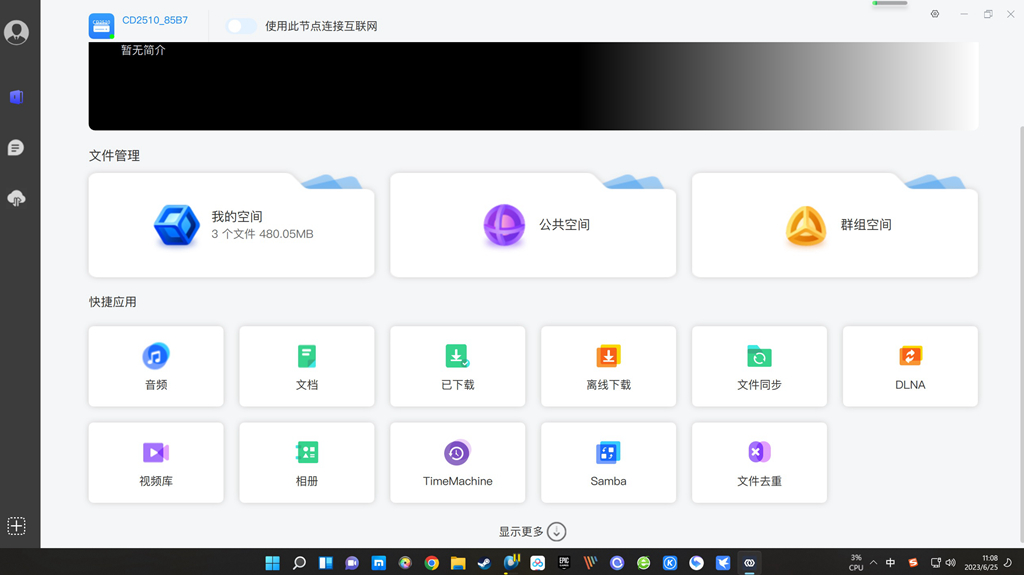Open the messages icon in the sidebar
The width and height of the screenshot is (1024, 575).
pyautogui.click(x=16, y=148)
